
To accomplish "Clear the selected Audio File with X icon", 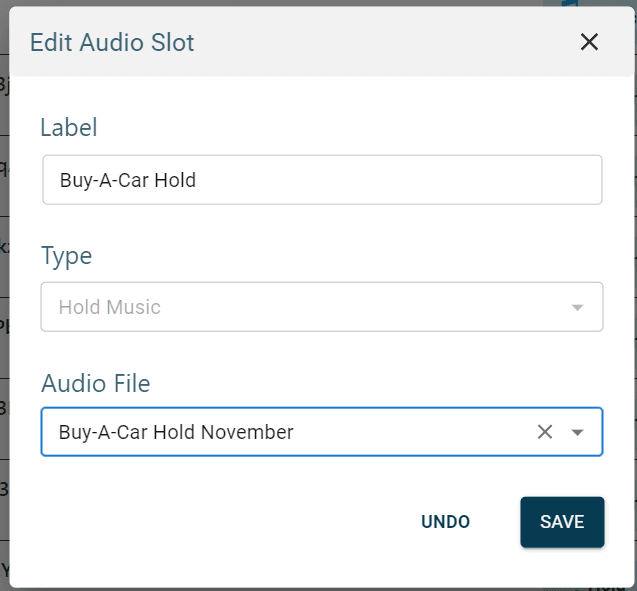I will click(x=545, y=432).
